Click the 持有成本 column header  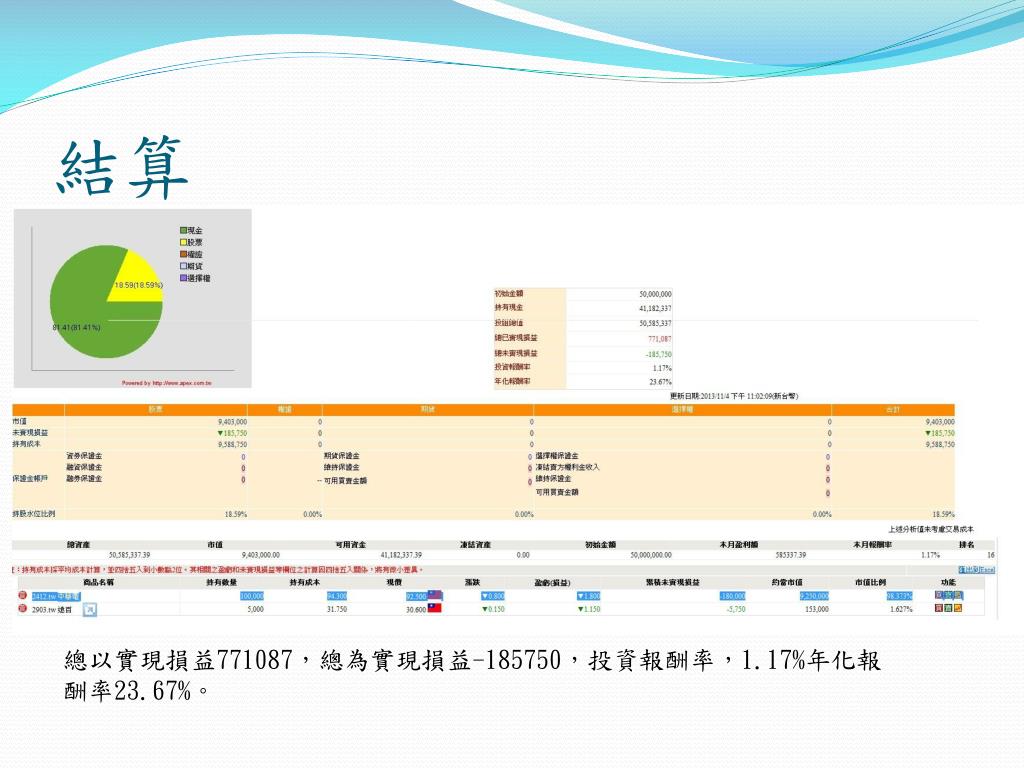pyautogui.click(x=305, y=582)
